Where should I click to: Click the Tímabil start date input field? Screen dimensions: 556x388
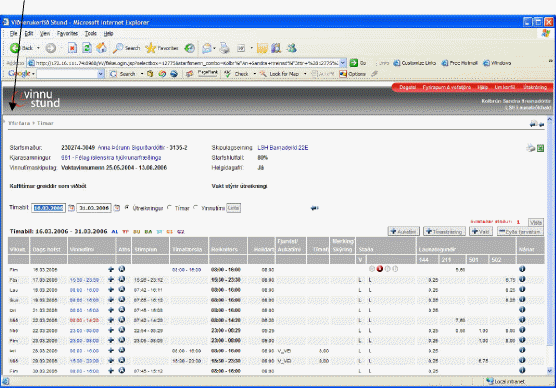click(x=49, y=208)
